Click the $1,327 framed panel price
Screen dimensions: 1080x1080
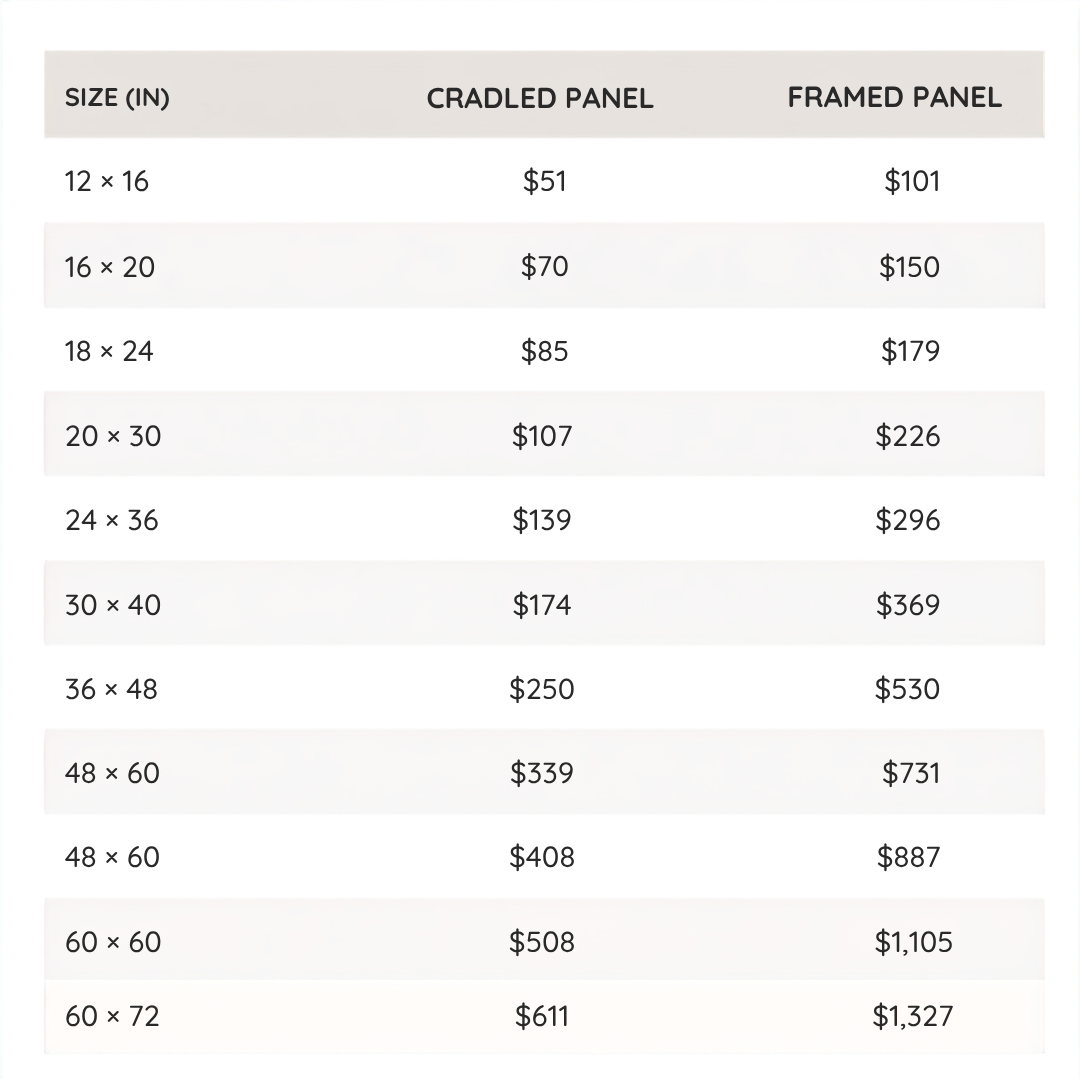pos(913,1016)
